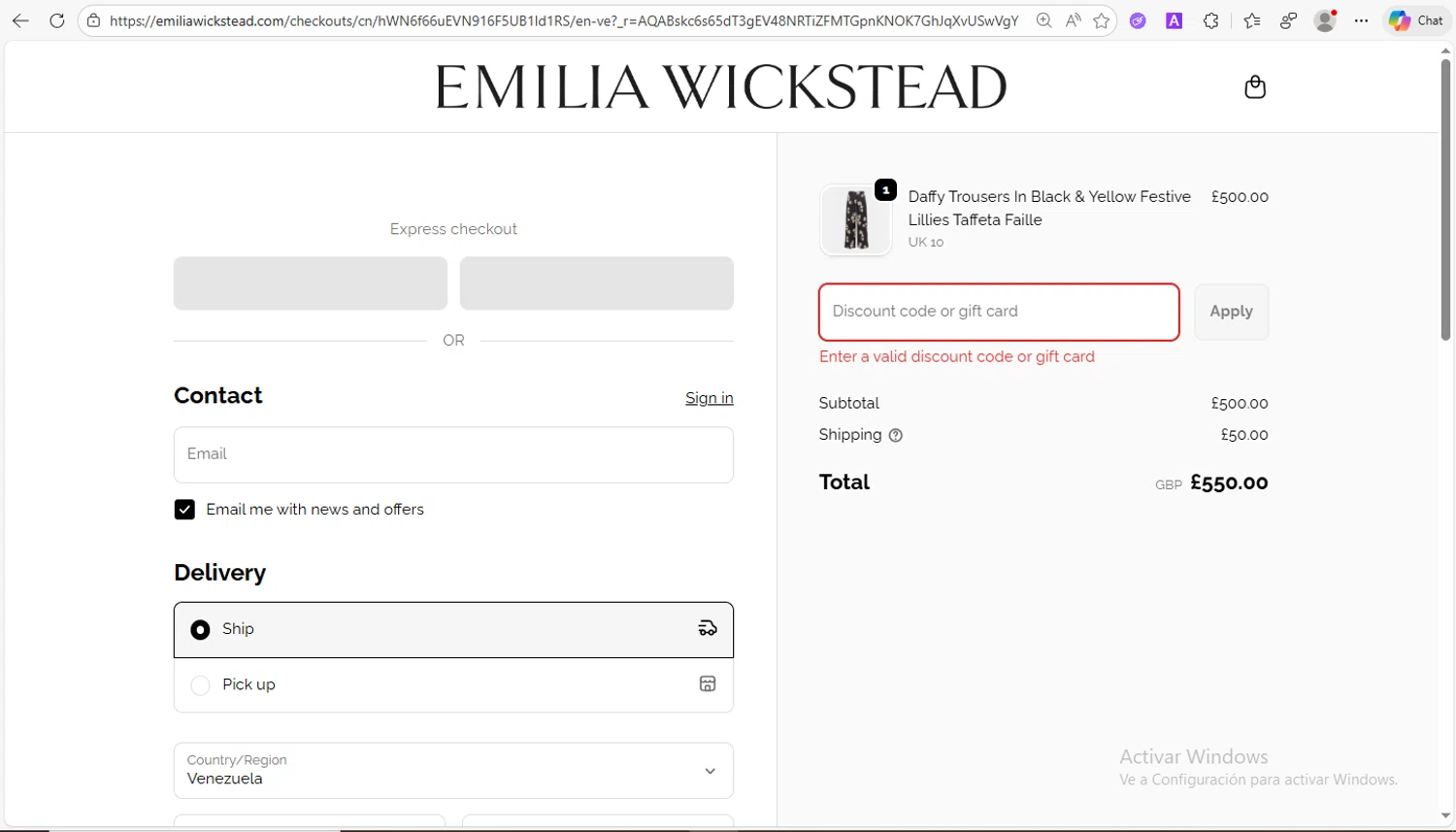Focus the Discount code or gift card field
Image resolution: width=1456 pixels, height=832 pixels.
999,312
